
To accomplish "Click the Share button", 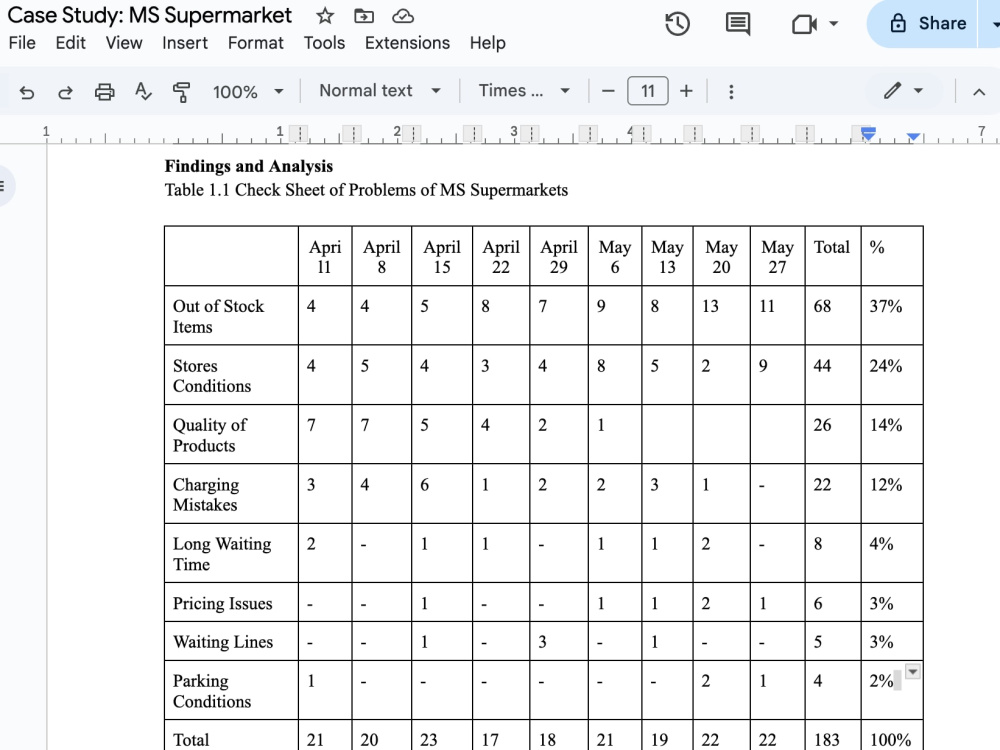I will 929,24.
